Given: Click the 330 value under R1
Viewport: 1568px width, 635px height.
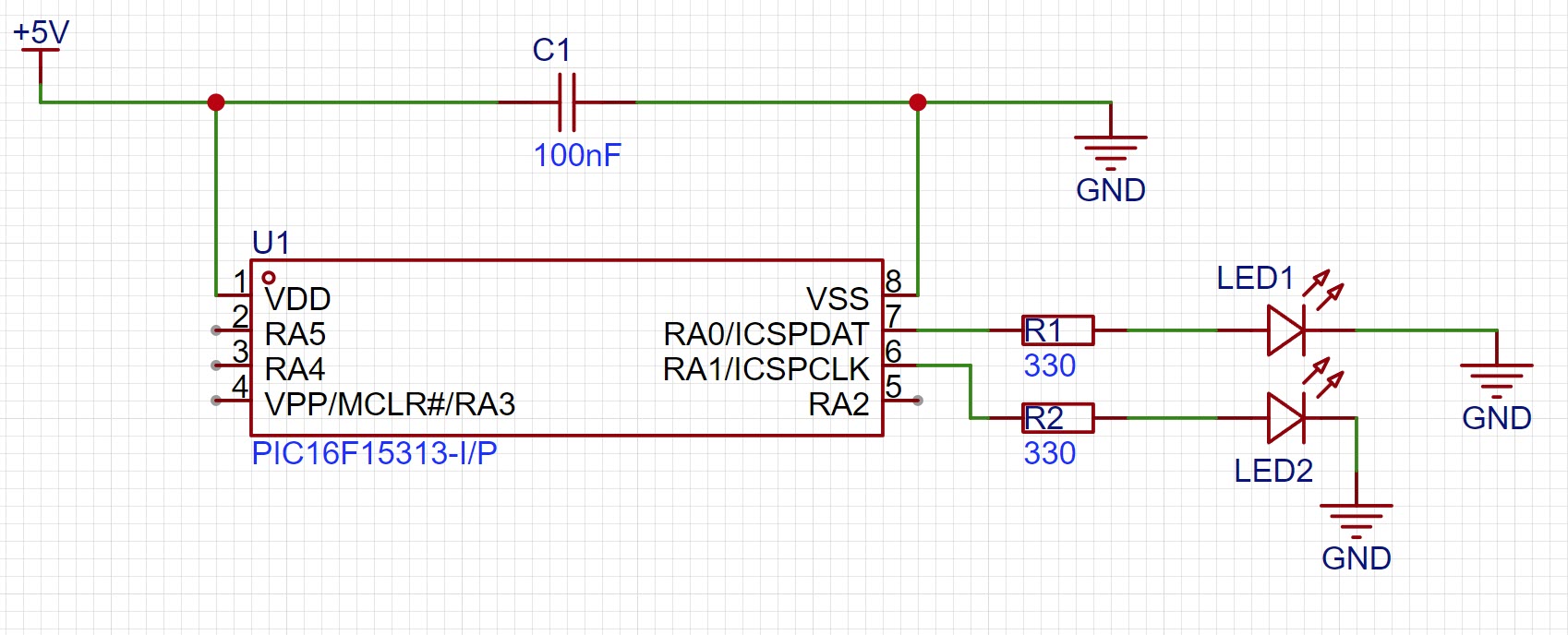Looking at the screenshot, I should tap(1050, 365).
